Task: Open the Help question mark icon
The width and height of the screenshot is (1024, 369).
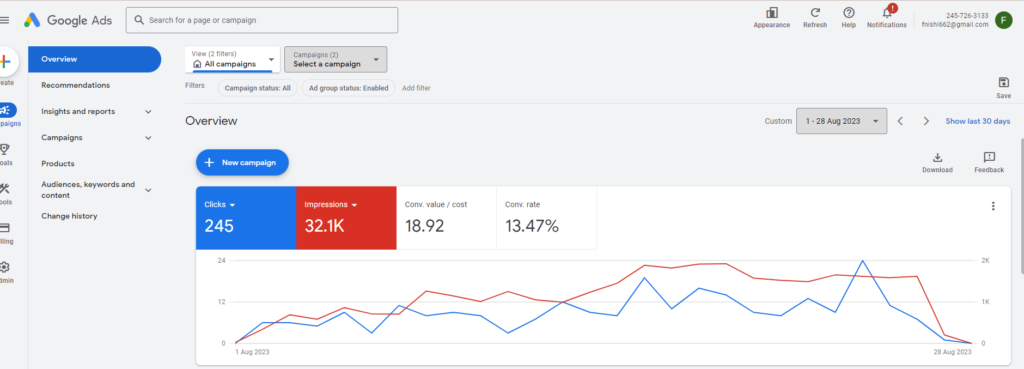Action: [848, 12]
